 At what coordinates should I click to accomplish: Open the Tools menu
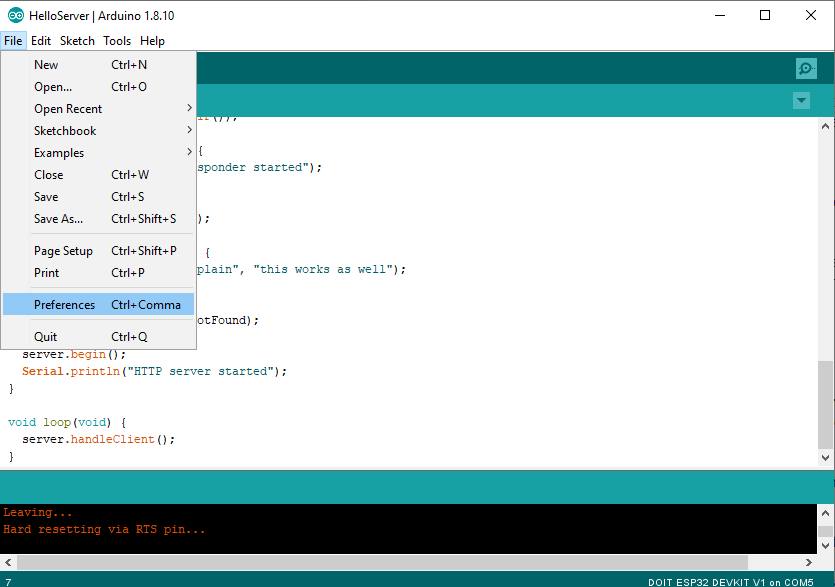pos(117,41)
